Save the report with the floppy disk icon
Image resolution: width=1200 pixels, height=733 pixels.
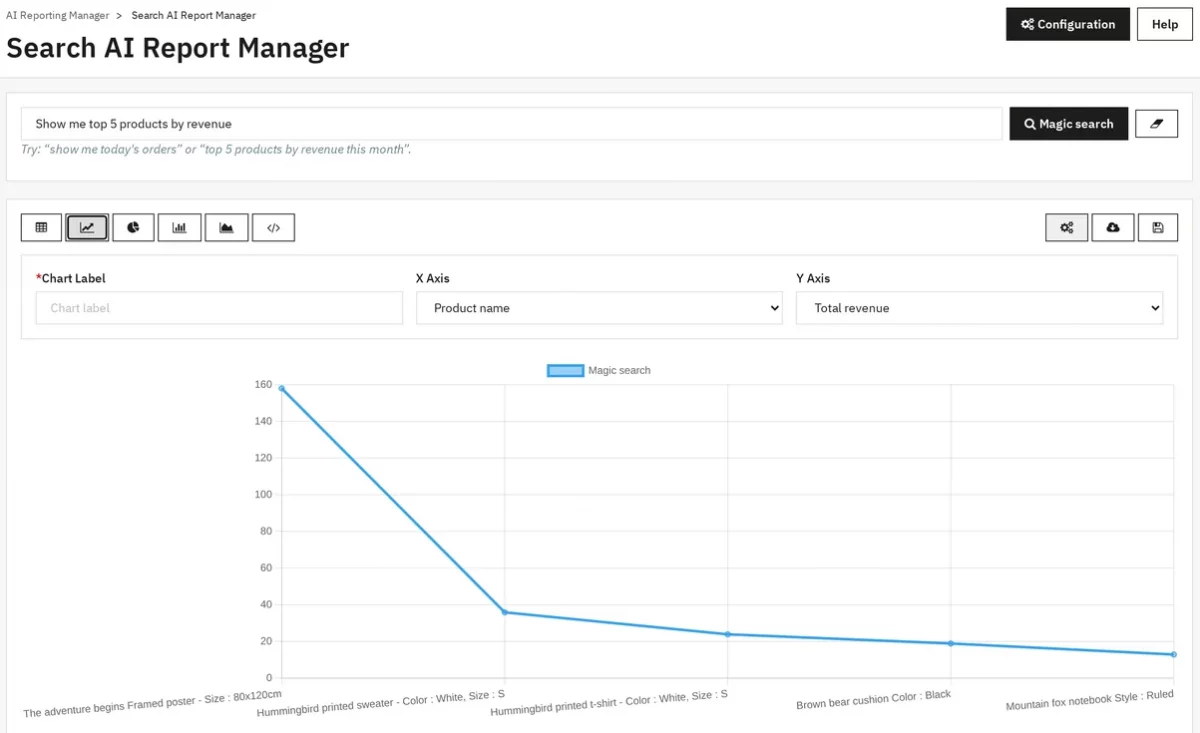click(1158, 228)
